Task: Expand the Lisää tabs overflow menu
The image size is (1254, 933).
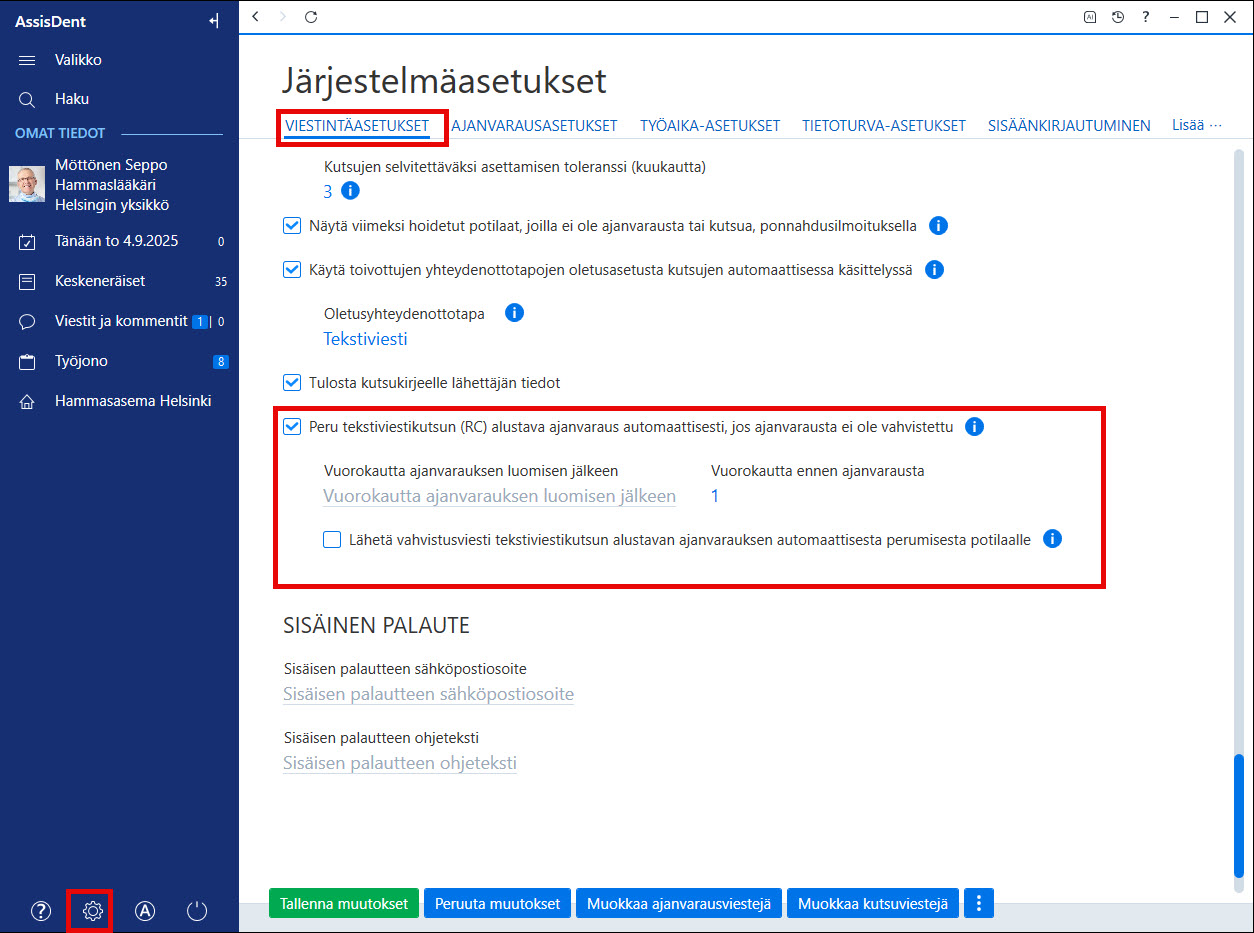Action: (x=1197, y=125)
